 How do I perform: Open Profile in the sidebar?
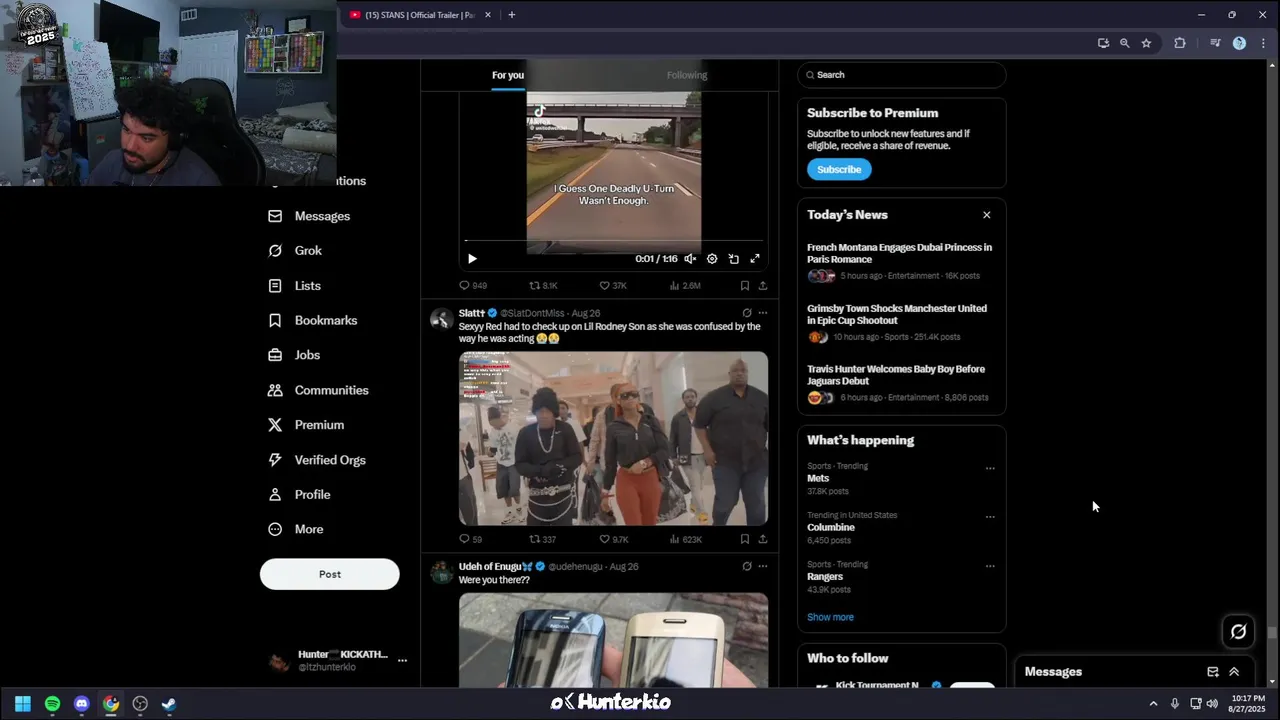click(x=299, y=495)
